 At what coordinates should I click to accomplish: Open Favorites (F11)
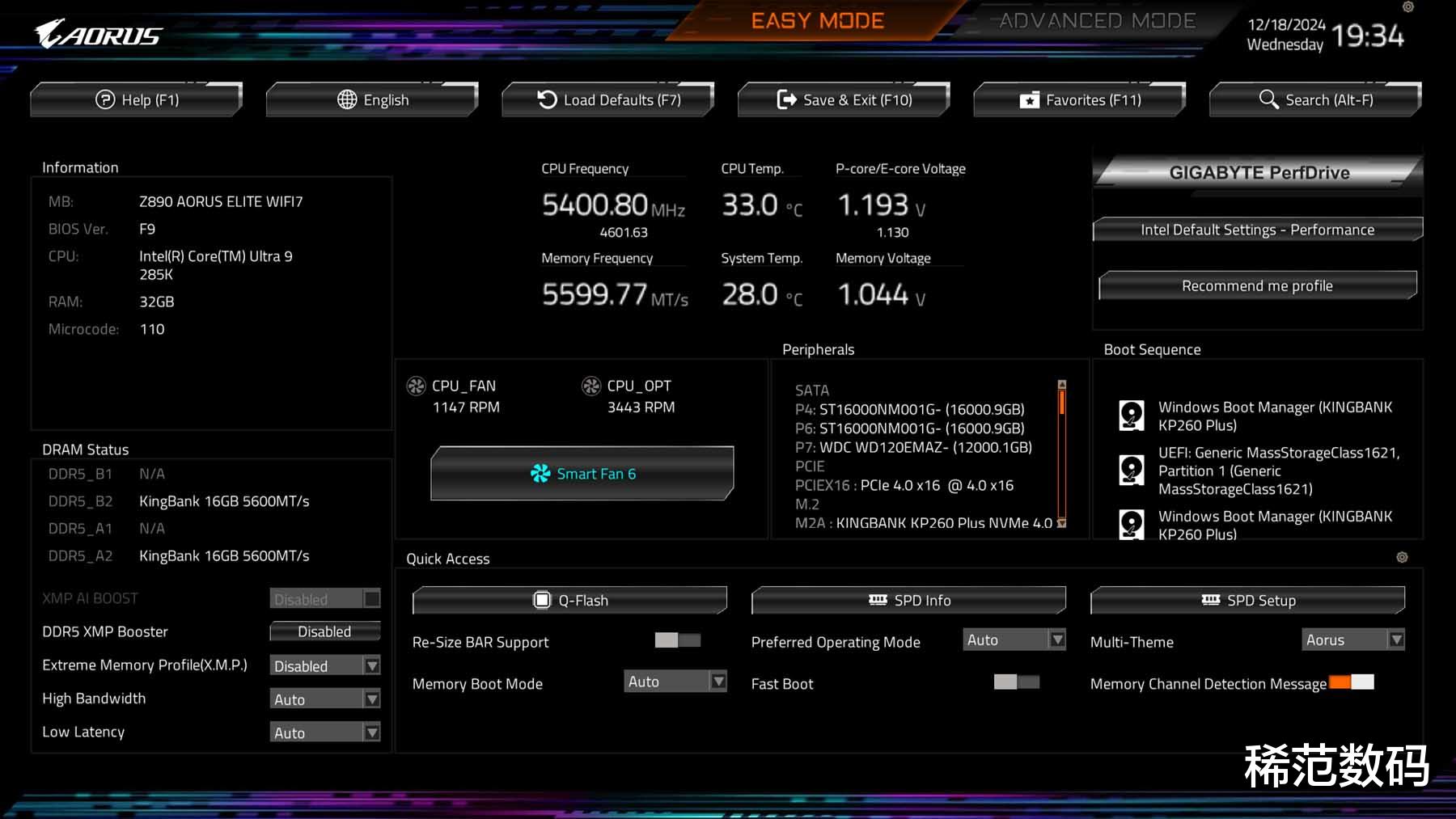click(1080, 99)
